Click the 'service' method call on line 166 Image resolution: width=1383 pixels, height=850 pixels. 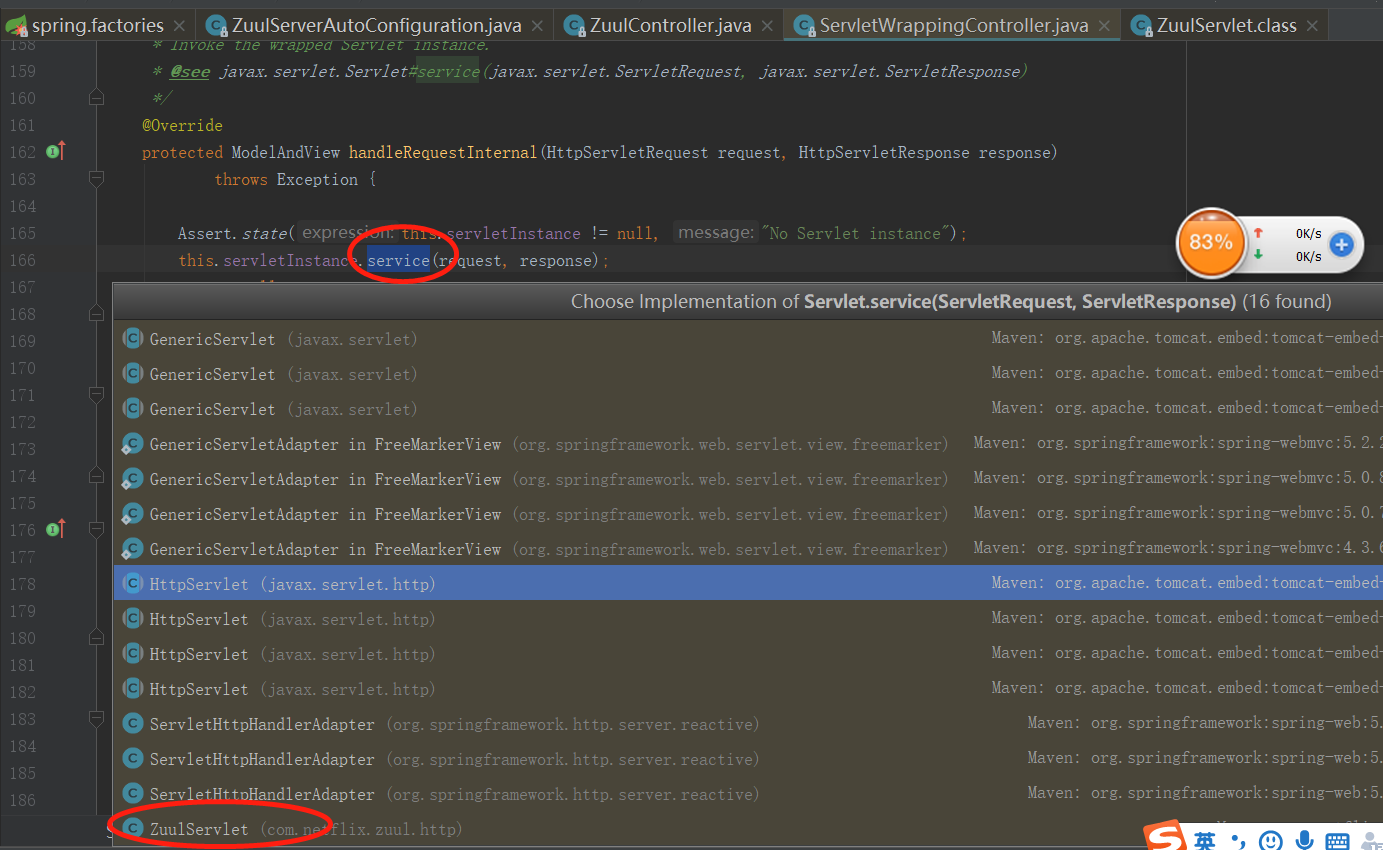coord(398,260)
